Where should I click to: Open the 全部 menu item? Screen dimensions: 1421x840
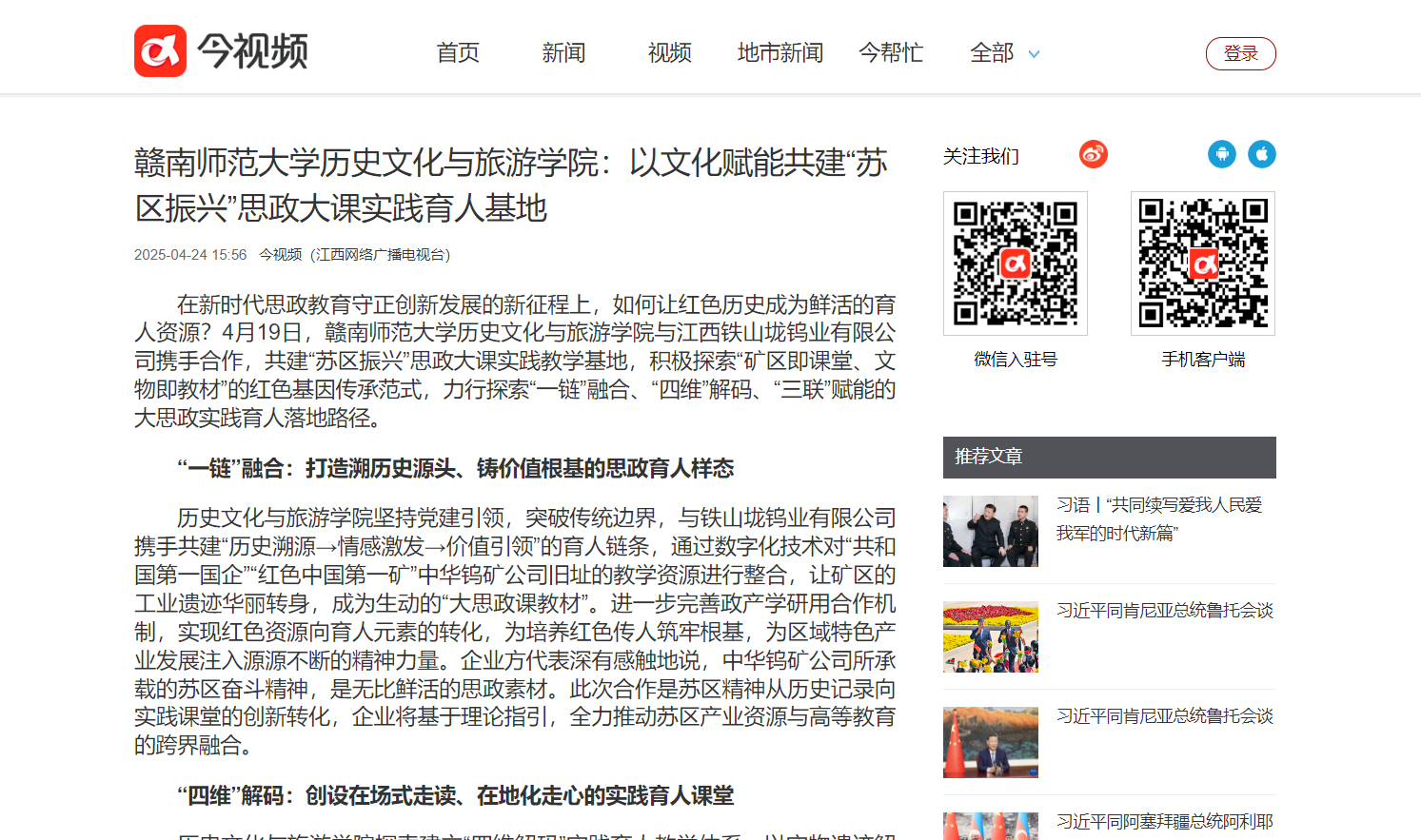992,52
